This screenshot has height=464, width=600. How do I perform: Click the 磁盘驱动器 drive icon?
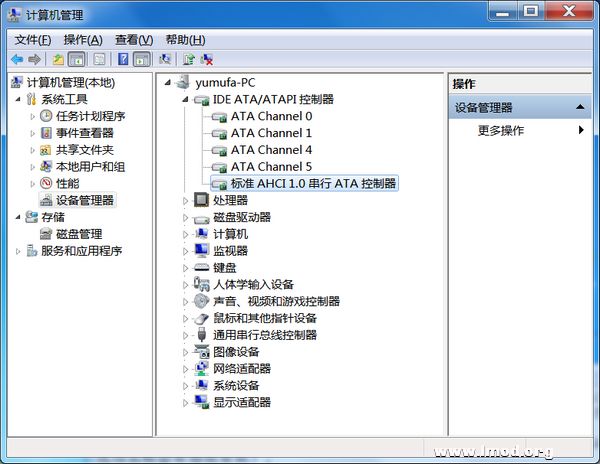coord(201,218)
